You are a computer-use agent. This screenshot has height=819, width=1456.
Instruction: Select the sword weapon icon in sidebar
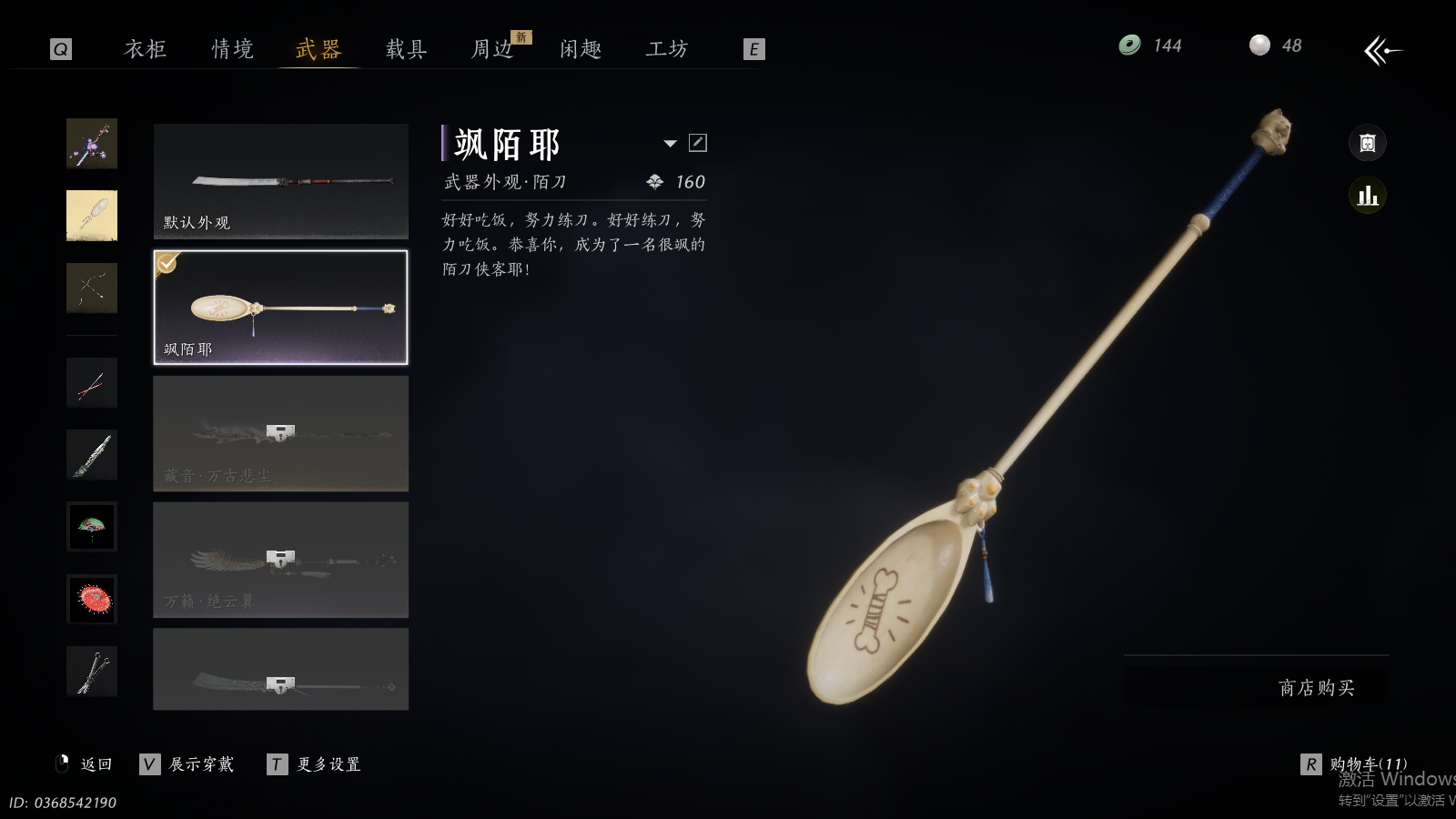coord(92,454)
